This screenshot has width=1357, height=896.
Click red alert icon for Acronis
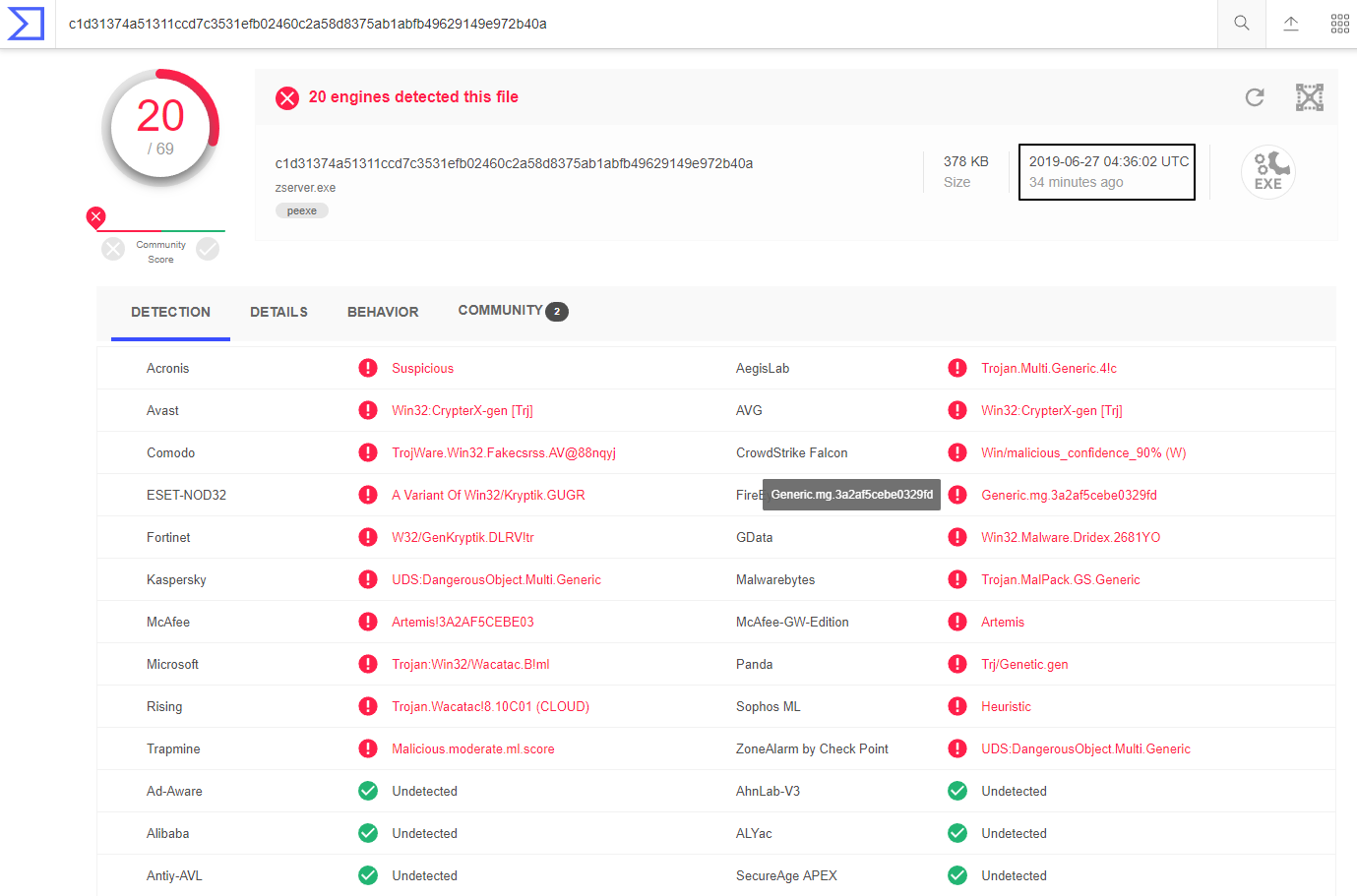coord(368,368)
